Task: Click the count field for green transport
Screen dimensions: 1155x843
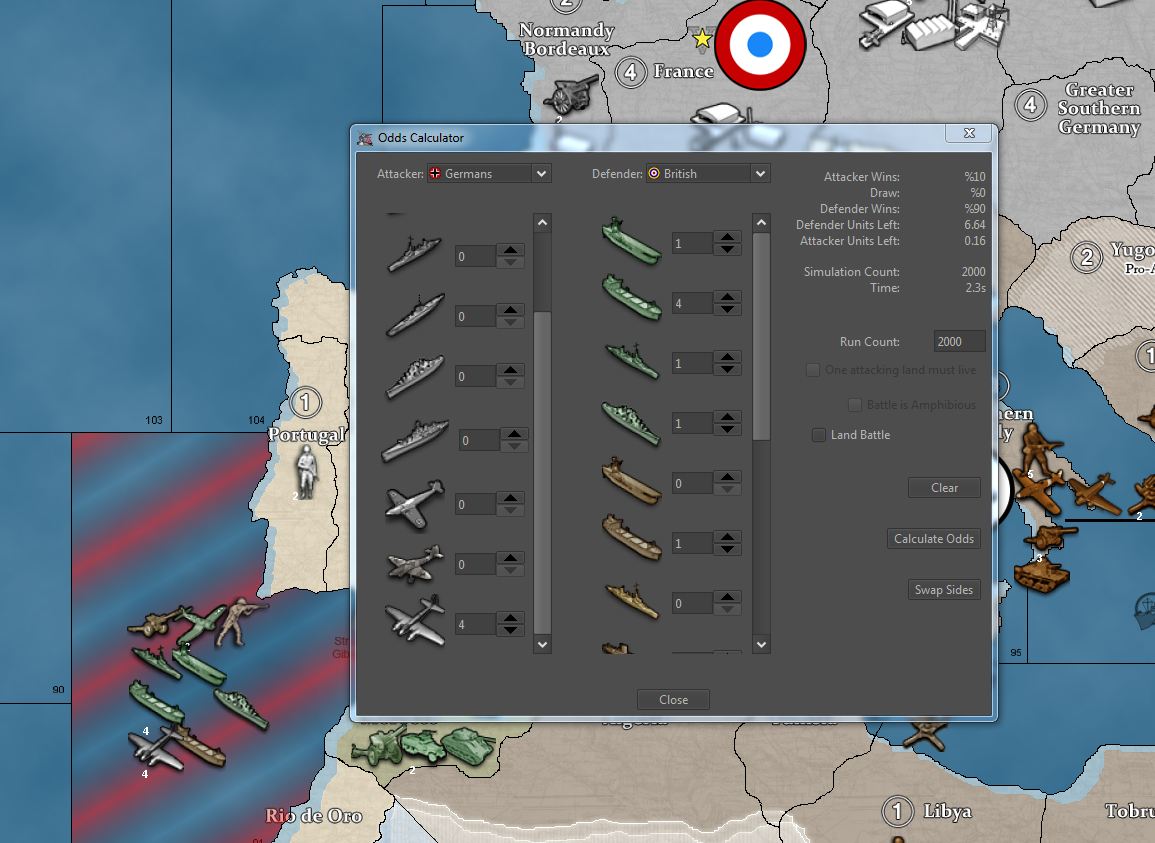Action: (x=692, y=304)
